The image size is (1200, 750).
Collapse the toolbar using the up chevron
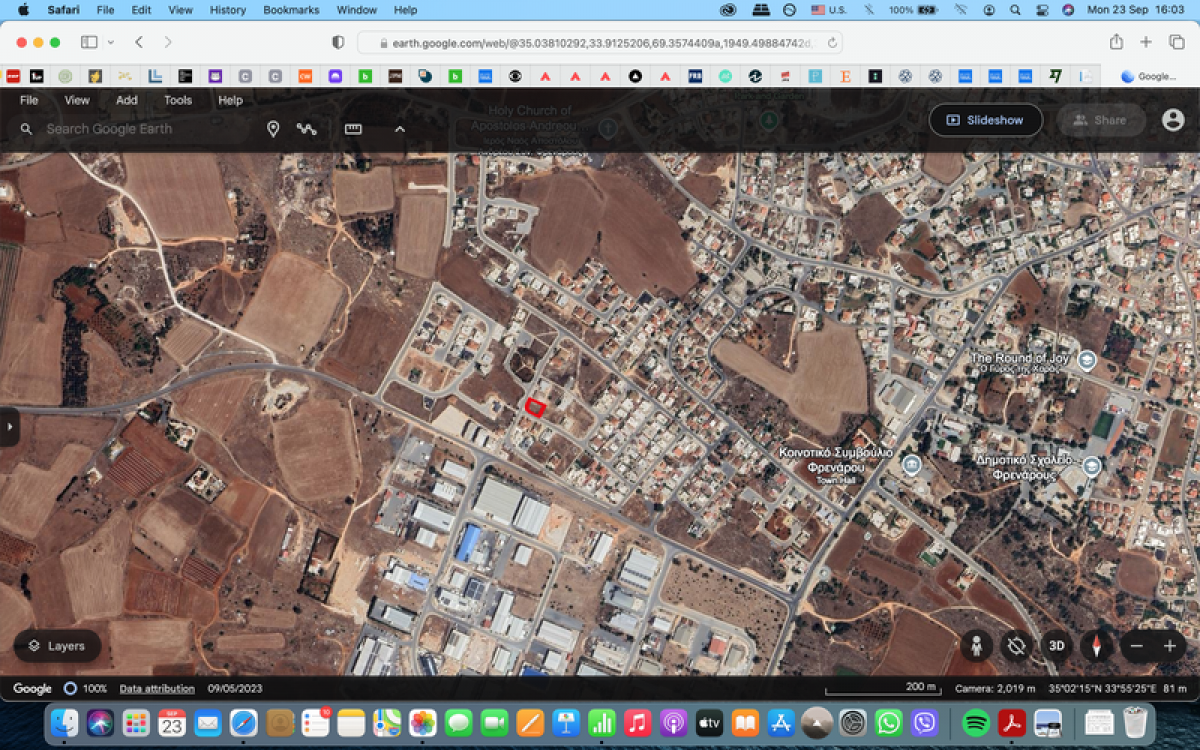click(x=400, y=129)
